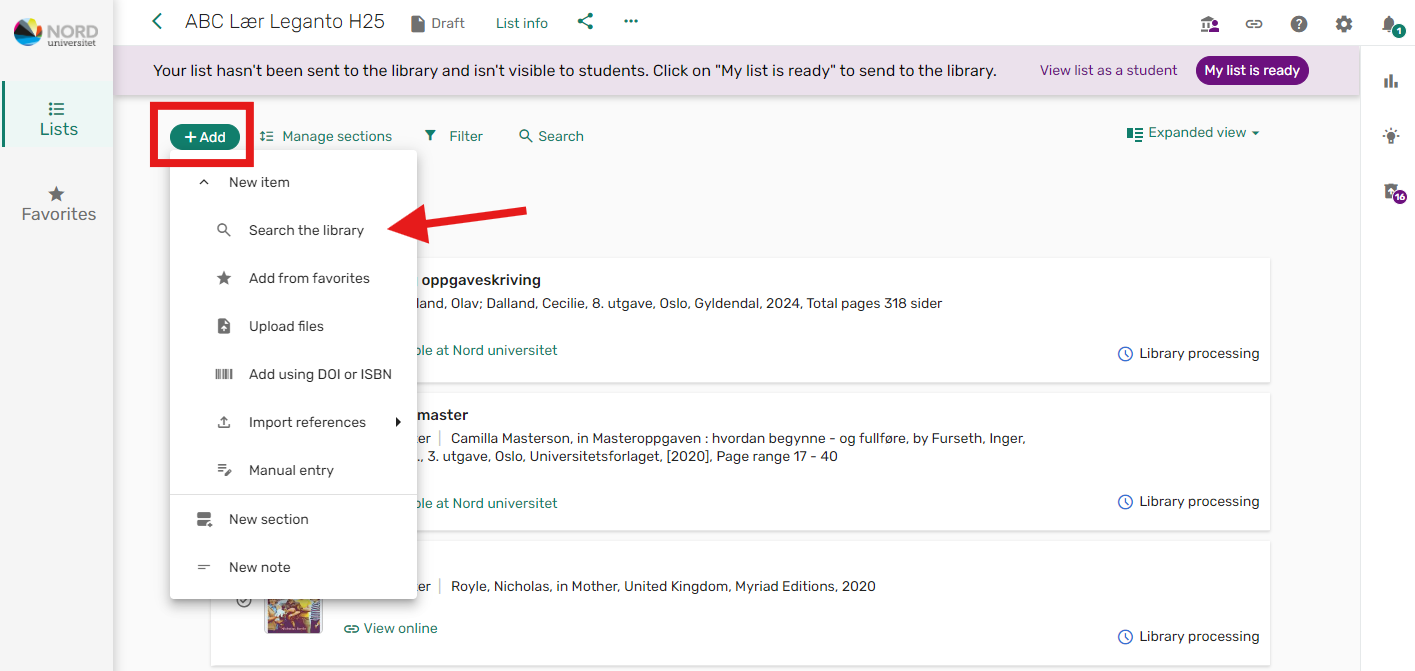This screenshot has height=671, width=1415.
Task: Open List info
Action: tap(522, 23)
